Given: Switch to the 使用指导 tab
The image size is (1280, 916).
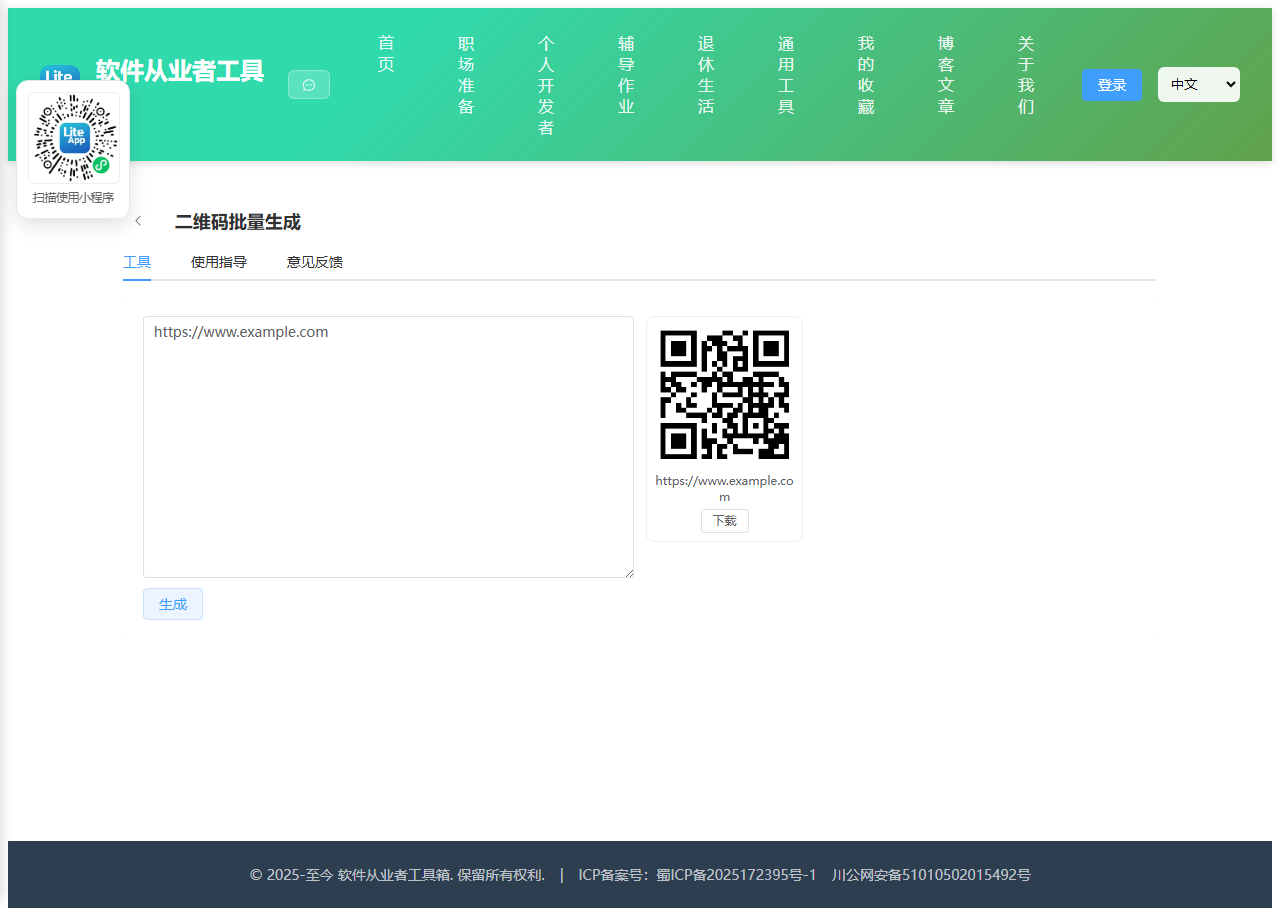Looking at the screenshot, I should 219,263.
